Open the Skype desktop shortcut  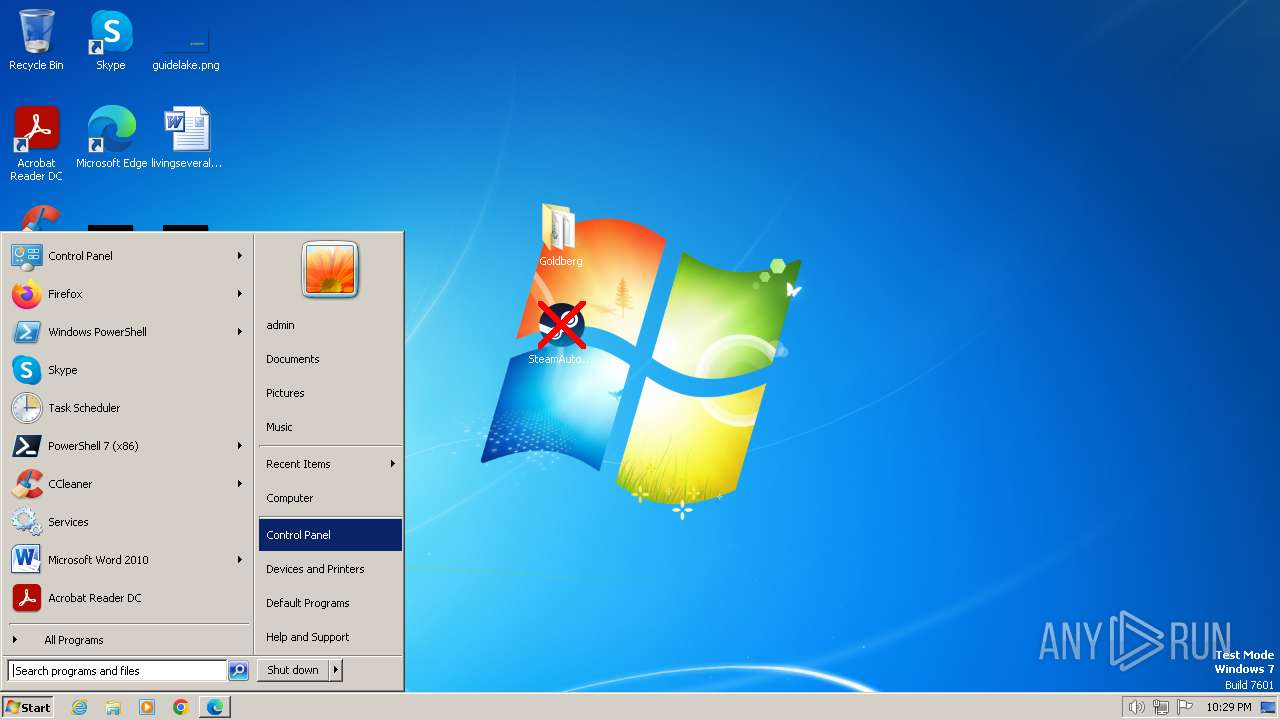[x=110, y=40]
